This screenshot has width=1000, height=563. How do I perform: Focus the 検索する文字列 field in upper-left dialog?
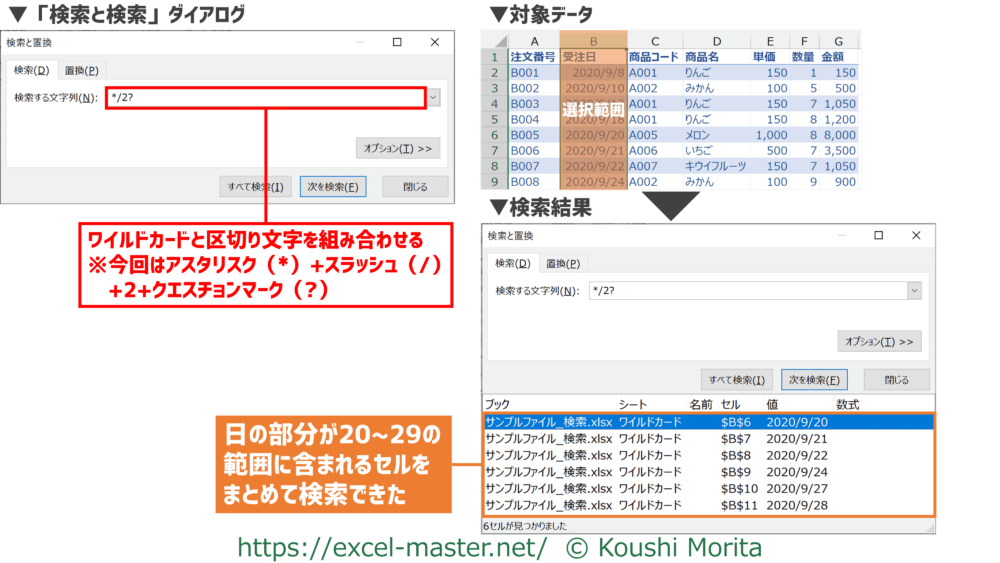point(265,98)
